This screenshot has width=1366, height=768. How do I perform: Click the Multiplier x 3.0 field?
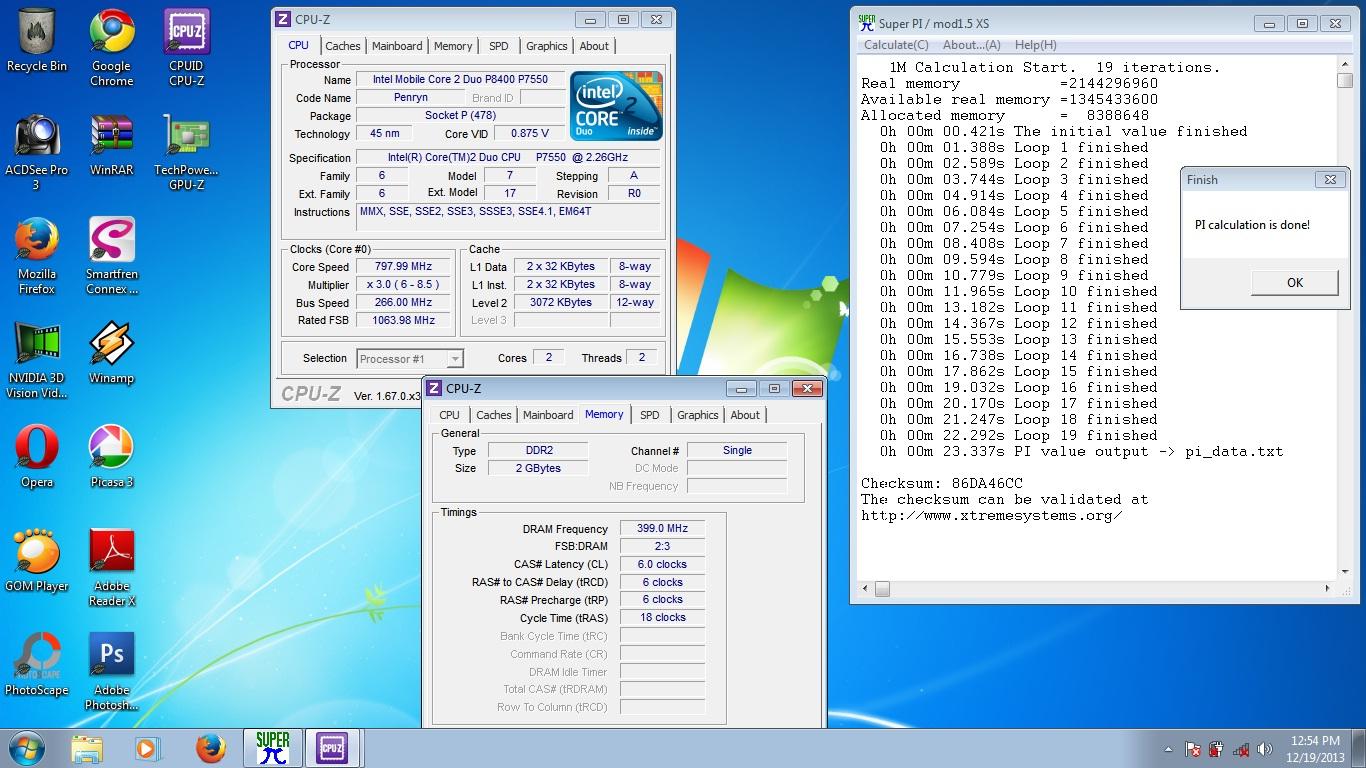tap(404, 285)
